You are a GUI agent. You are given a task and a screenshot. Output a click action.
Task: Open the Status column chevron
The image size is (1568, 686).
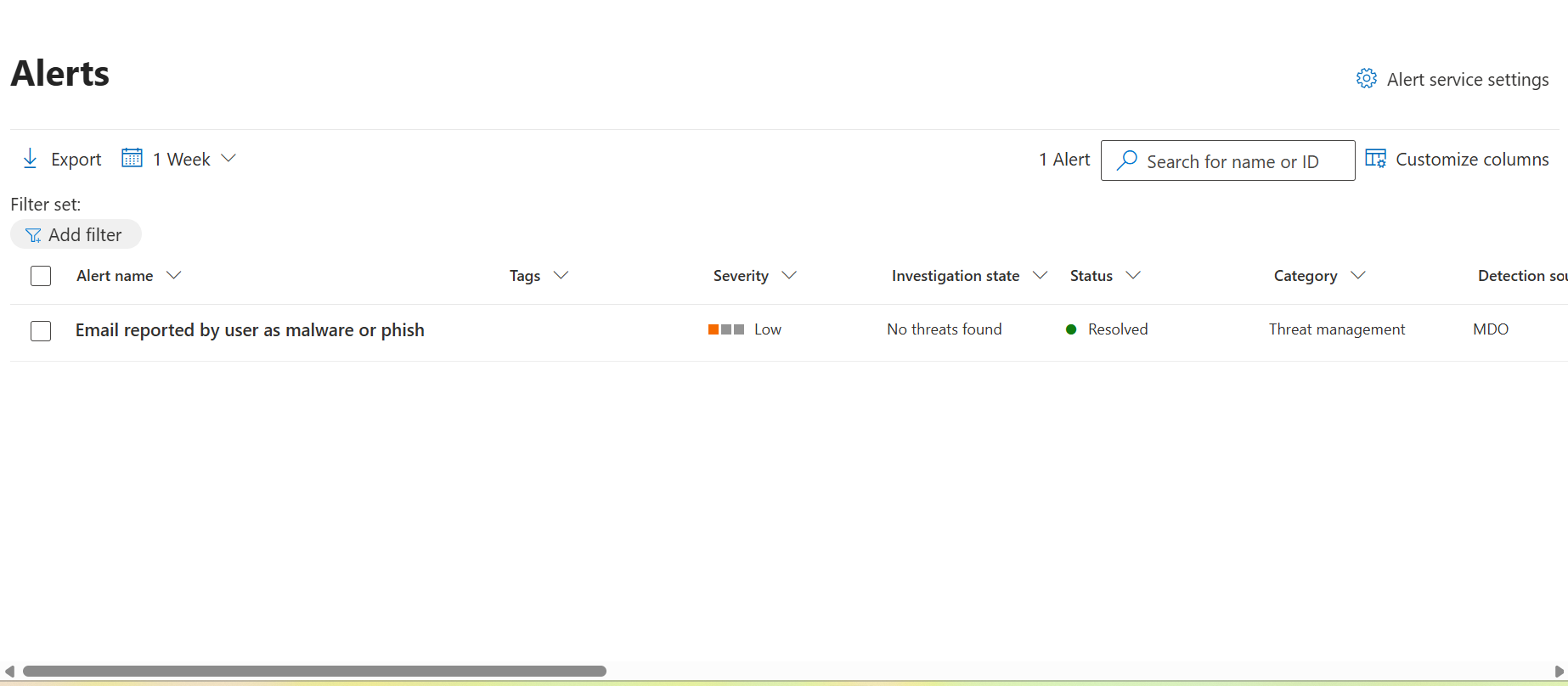(x=1133, y=275)
